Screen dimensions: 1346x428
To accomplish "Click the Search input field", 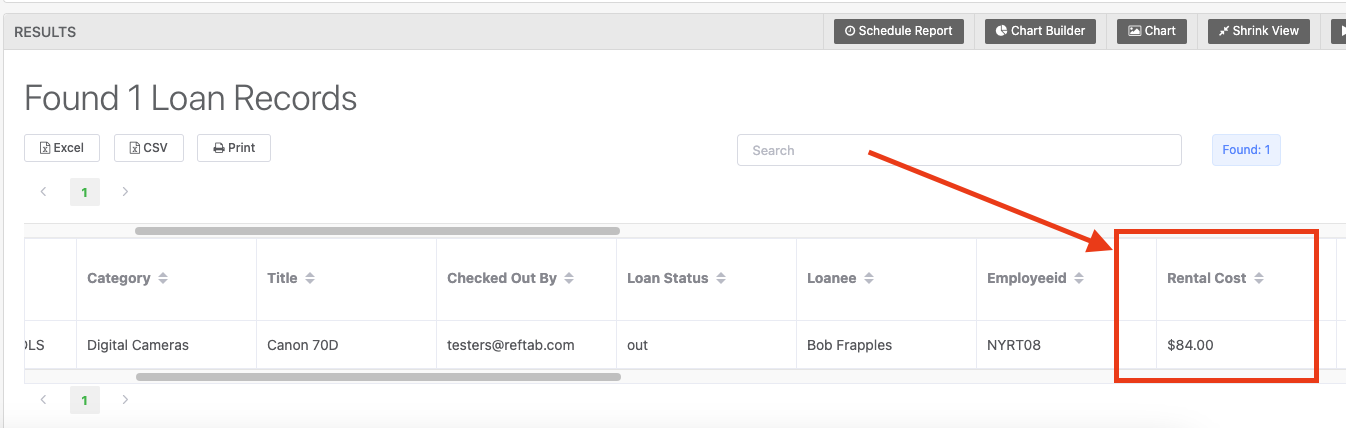I will [x=959, y=150].
